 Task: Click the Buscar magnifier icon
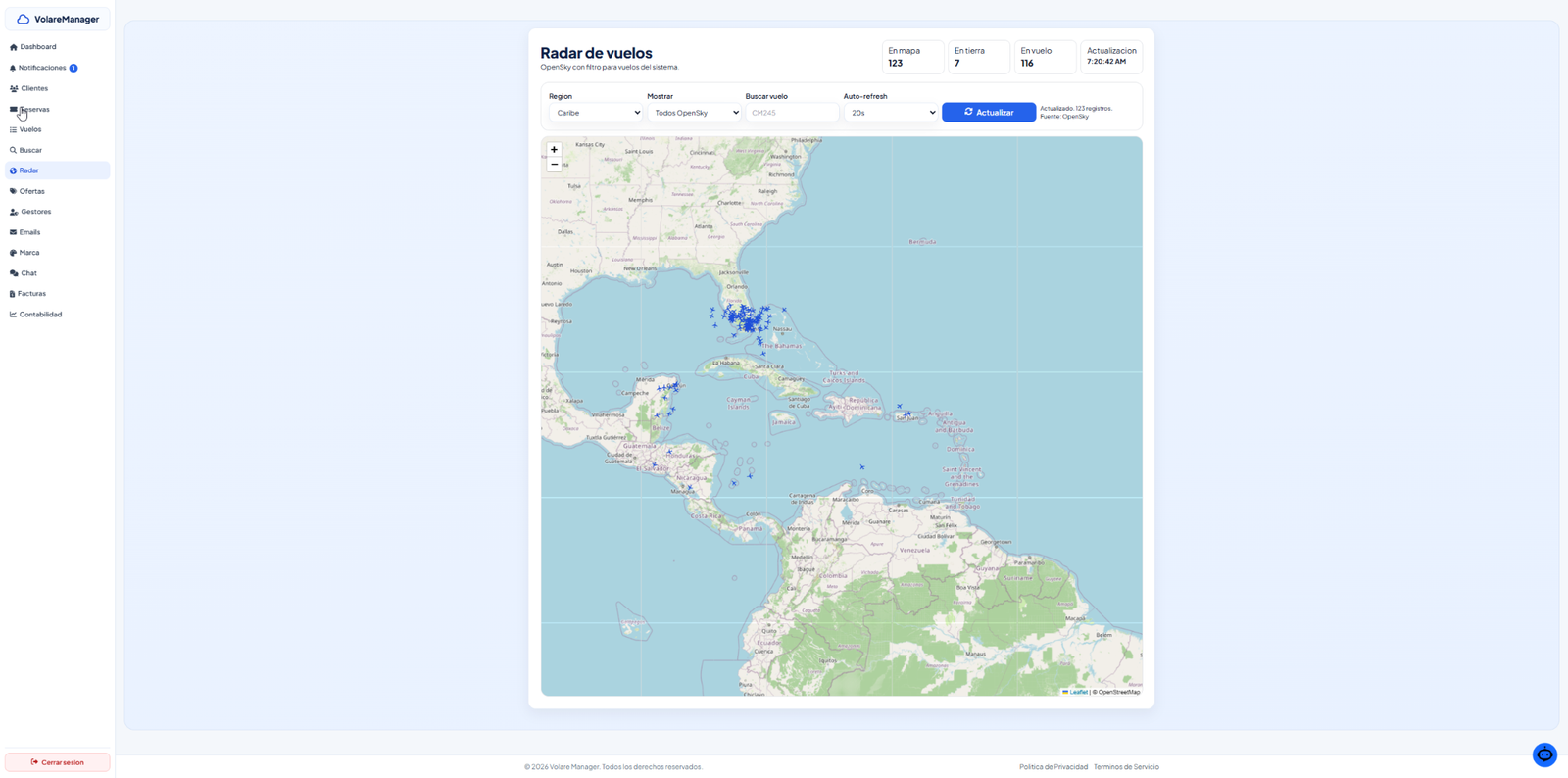point(13,150)
